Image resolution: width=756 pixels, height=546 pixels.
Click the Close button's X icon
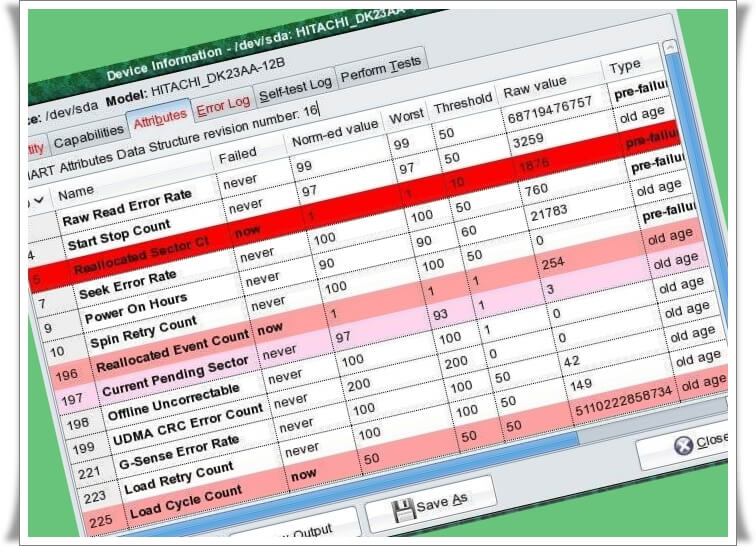[683, 445]
